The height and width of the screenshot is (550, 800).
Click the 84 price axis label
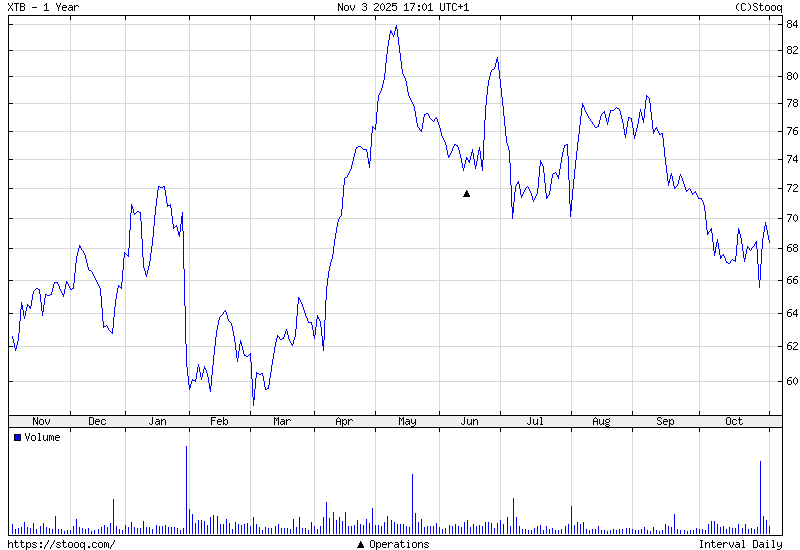click(790, 24)
